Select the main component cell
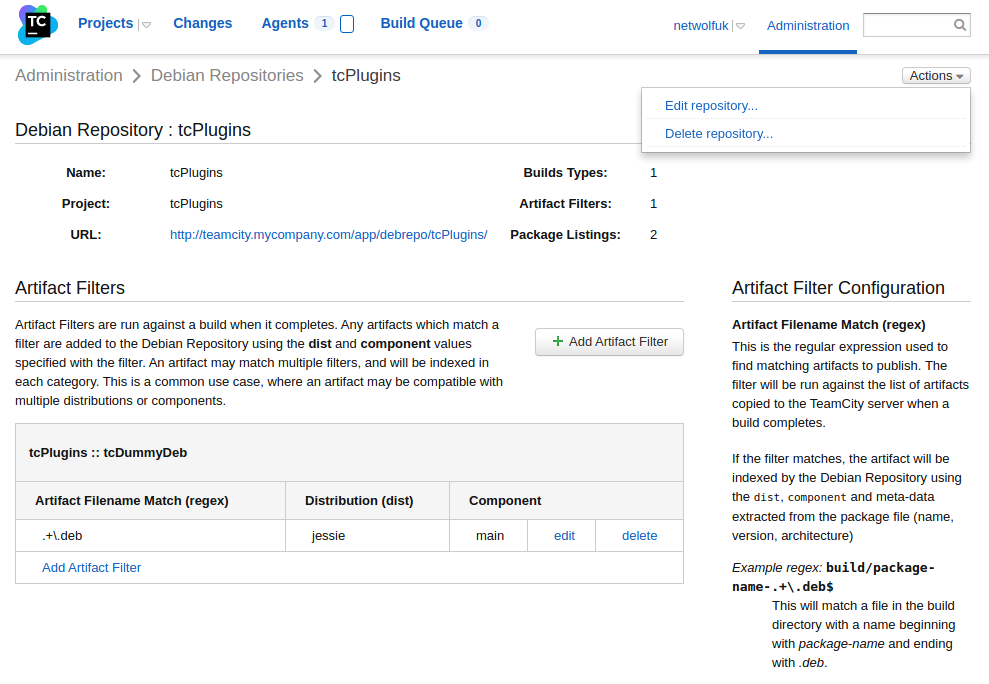The width and height of the screenshot is (989, 684). pos(489,536)
